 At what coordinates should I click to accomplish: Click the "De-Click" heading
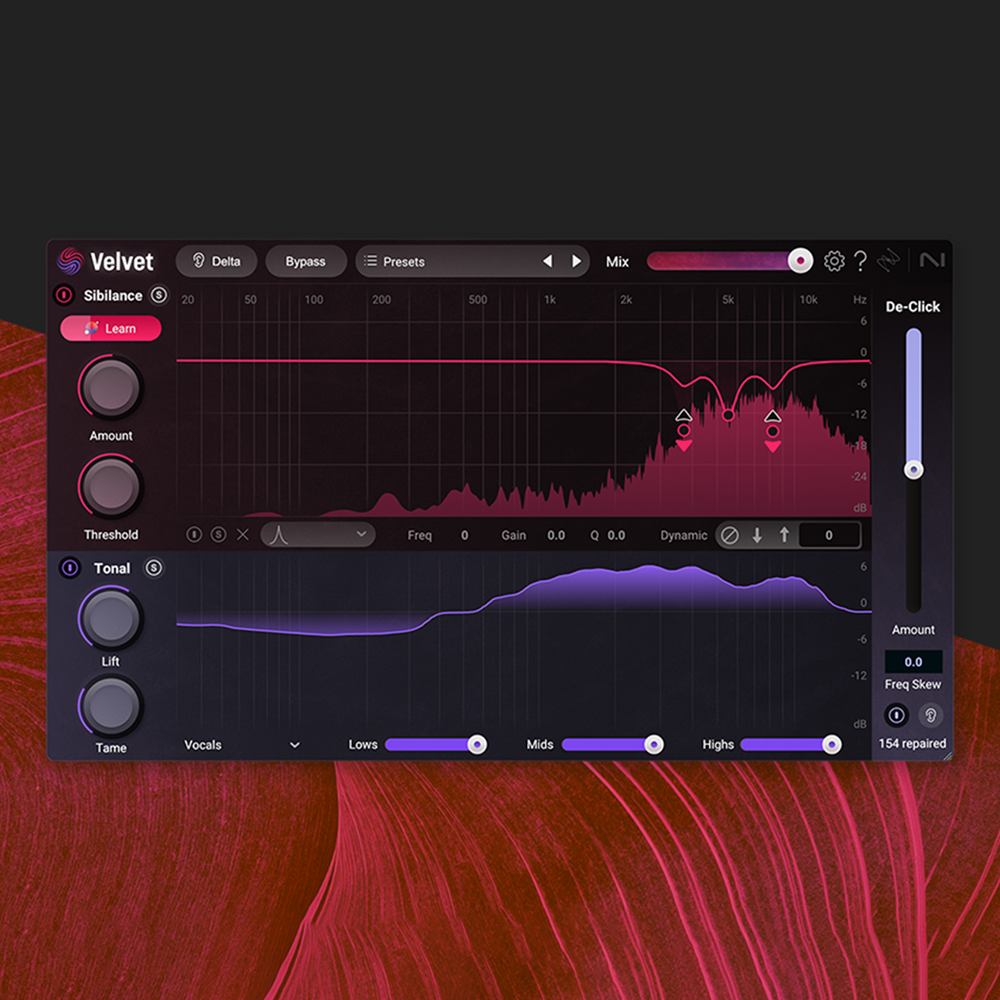[x=913, y=307]
